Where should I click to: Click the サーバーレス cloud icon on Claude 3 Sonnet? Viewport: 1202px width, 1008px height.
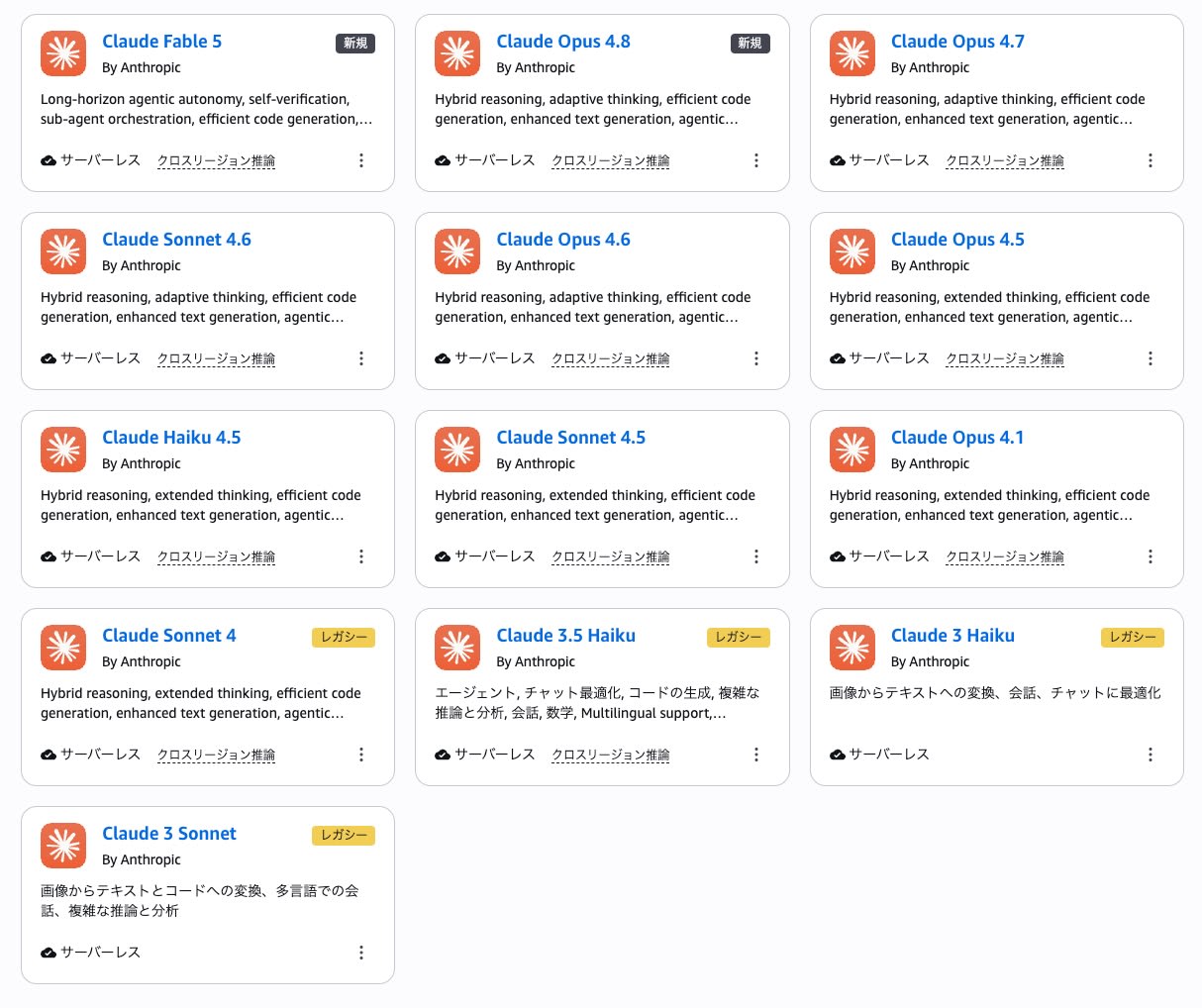(x=49, y=953)
